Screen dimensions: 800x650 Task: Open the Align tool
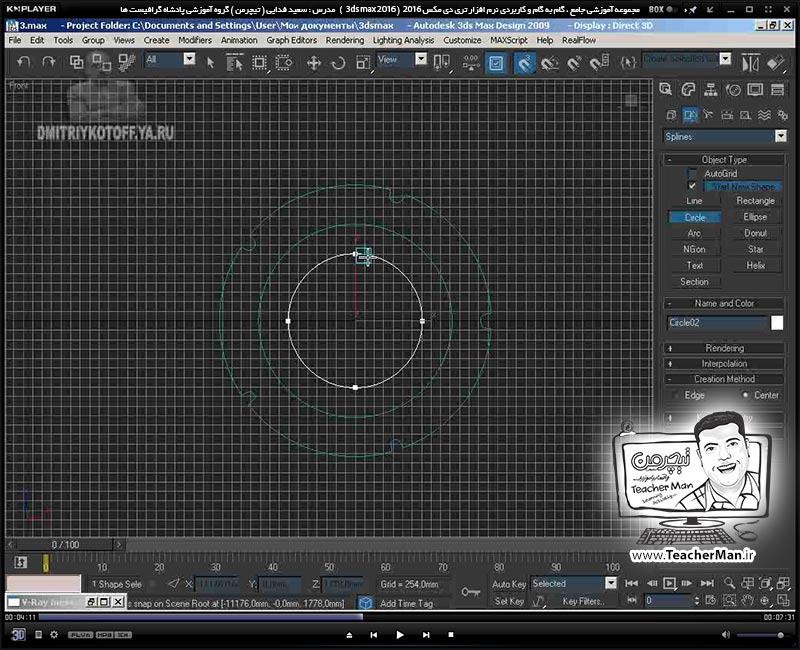pyautogui.click(x=776, y=63)
